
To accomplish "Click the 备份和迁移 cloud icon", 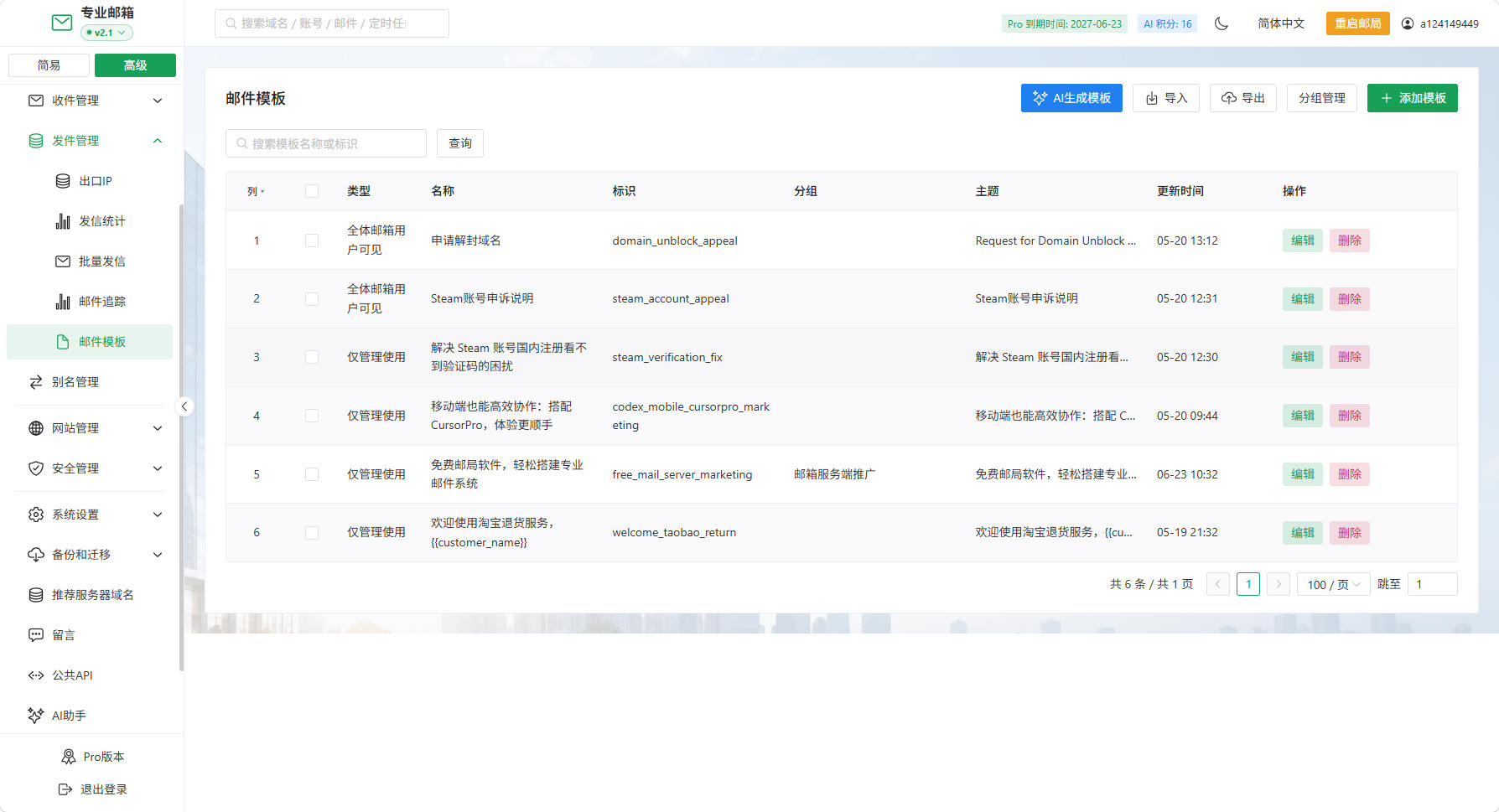I will (36, 555).
